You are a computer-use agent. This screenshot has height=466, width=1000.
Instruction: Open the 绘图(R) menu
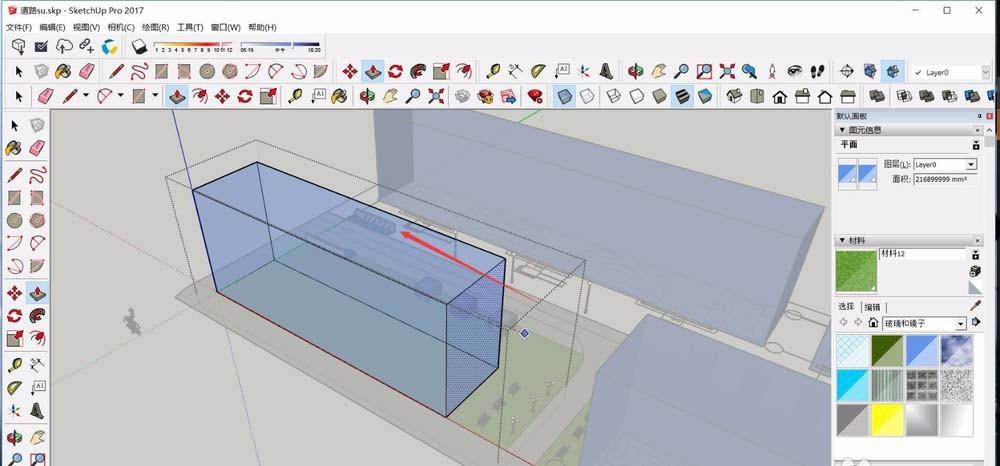pyautogui.click(x=155, y=27)
